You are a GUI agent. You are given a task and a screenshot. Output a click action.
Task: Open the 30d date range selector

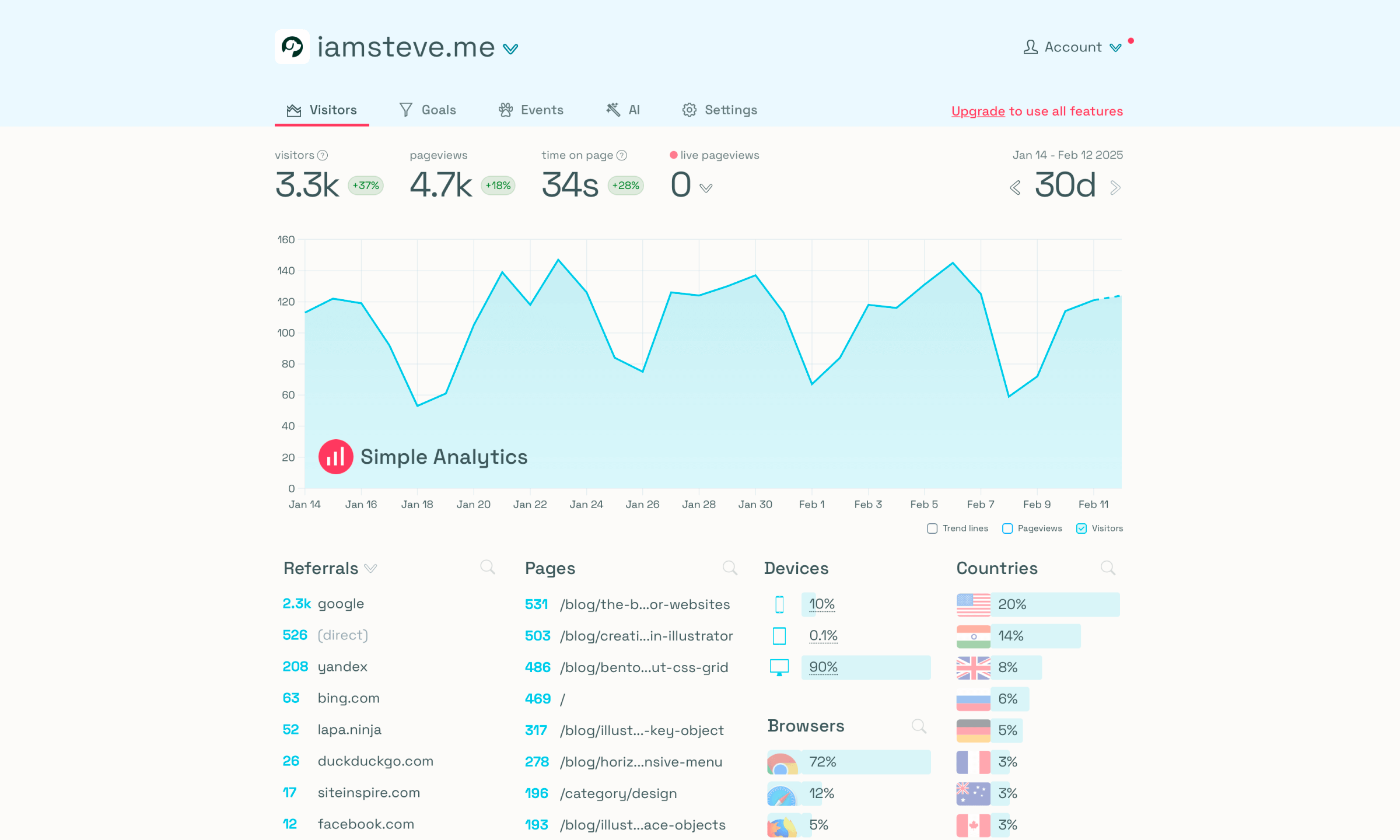[x=1065, y=185]
